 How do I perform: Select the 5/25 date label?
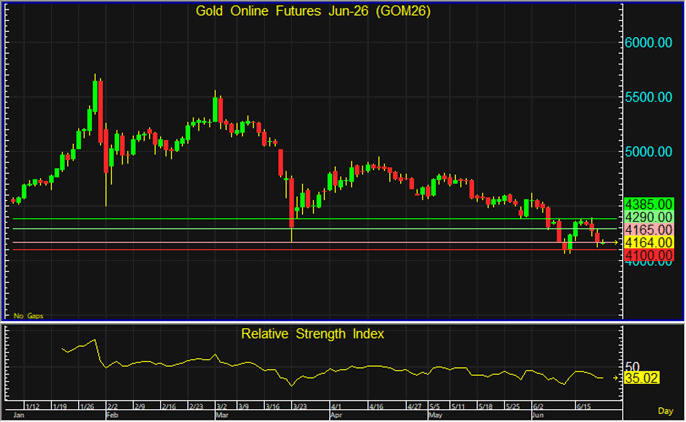(x=513, y=407)
